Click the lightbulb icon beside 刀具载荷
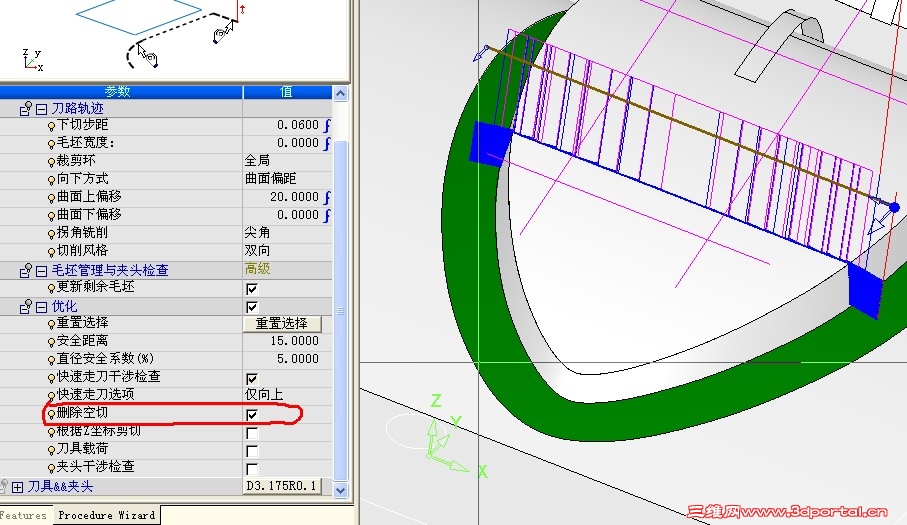 (x=51, y=450)
